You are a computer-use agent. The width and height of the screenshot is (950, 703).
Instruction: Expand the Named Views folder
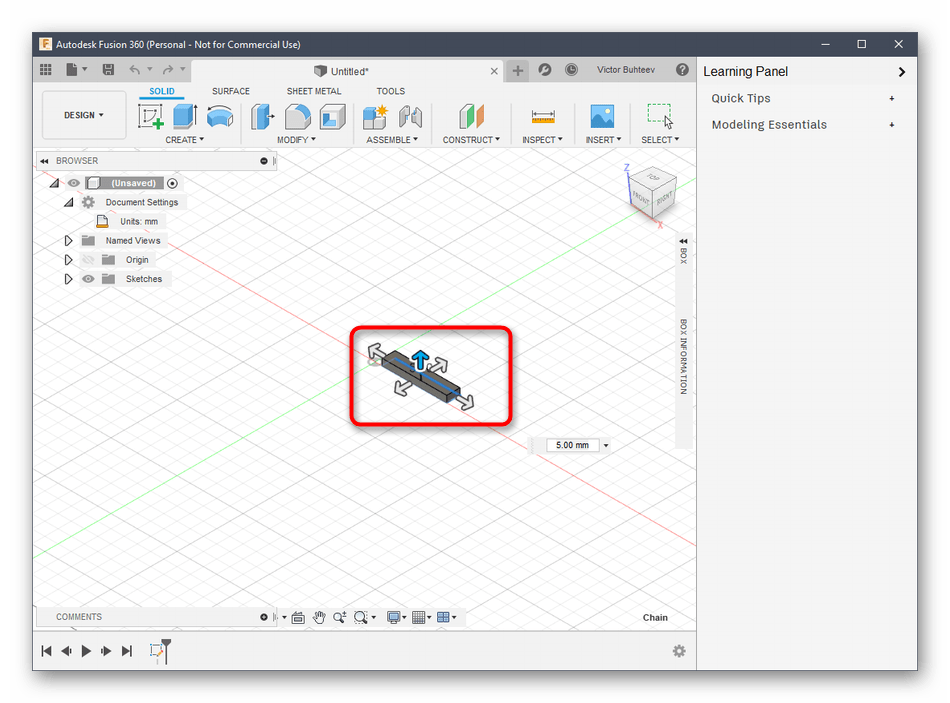(68, 241)
